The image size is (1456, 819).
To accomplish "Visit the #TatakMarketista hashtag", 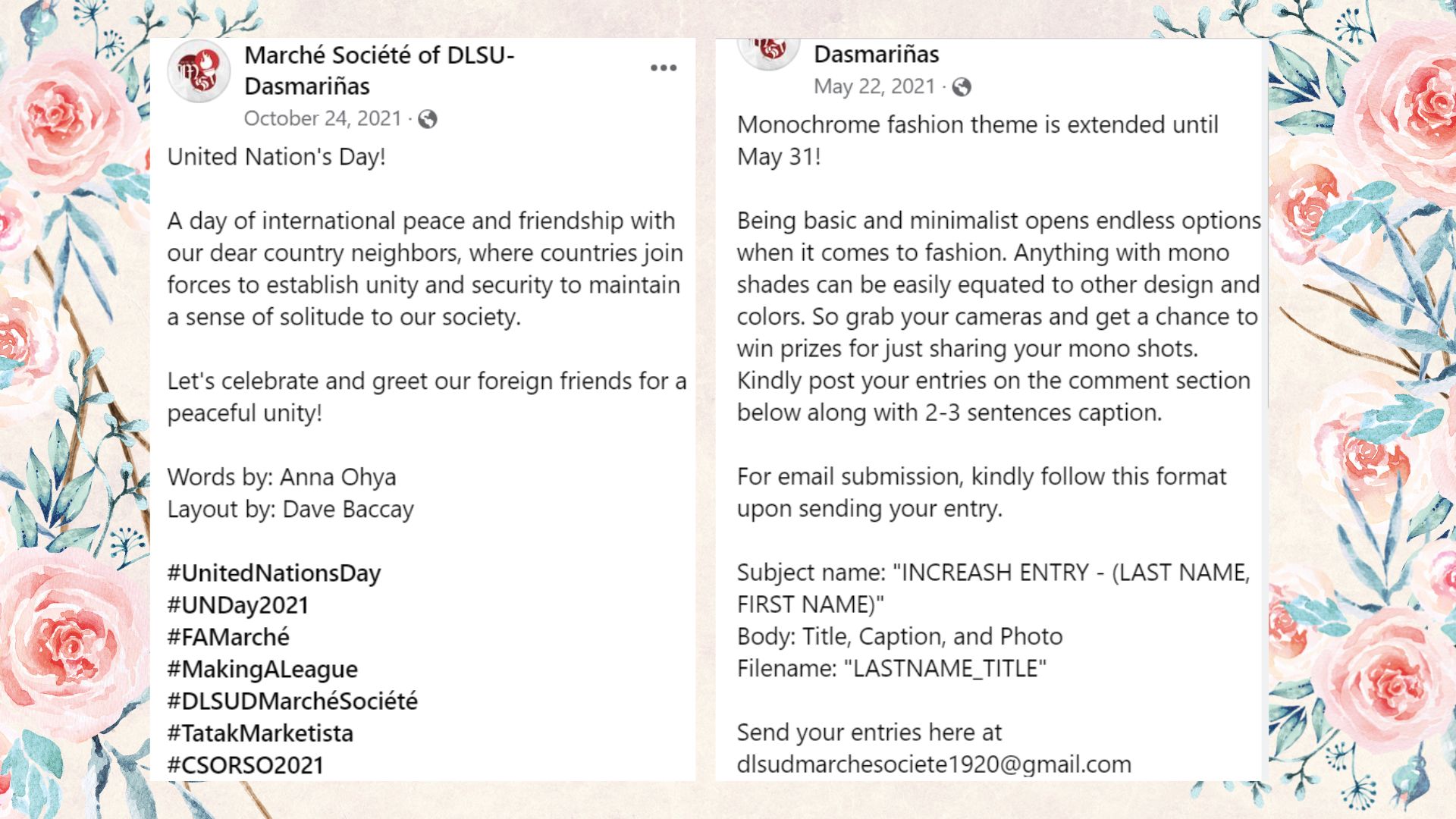I will [x=260, y=733].
